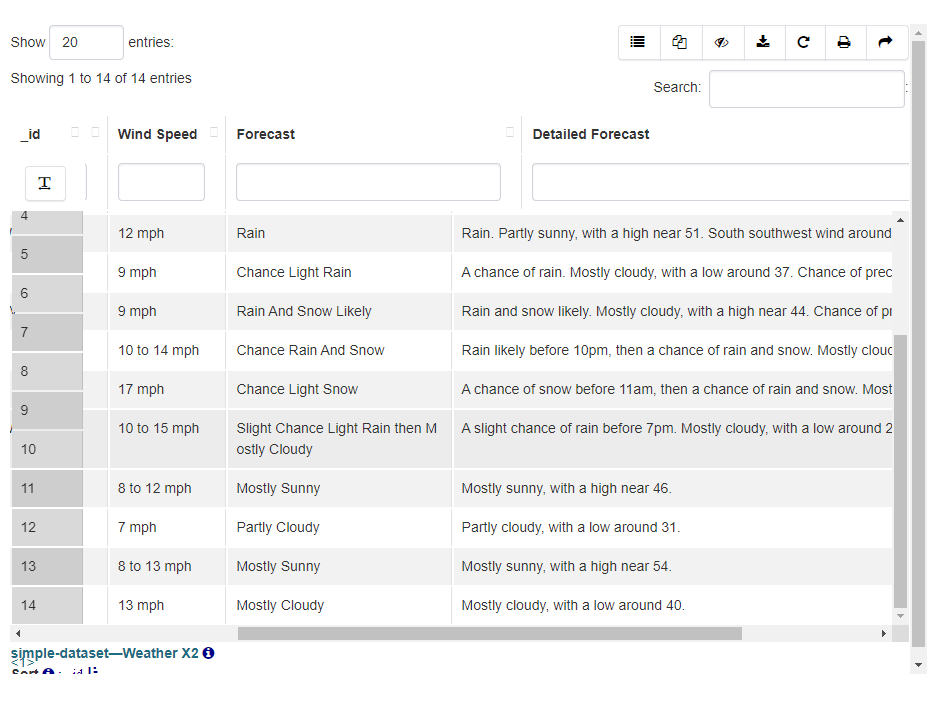Click 'Mostly cloudy, with a low around 40.'
The width and height of the screenshot is (934, 704).
(x=573, y=605)
